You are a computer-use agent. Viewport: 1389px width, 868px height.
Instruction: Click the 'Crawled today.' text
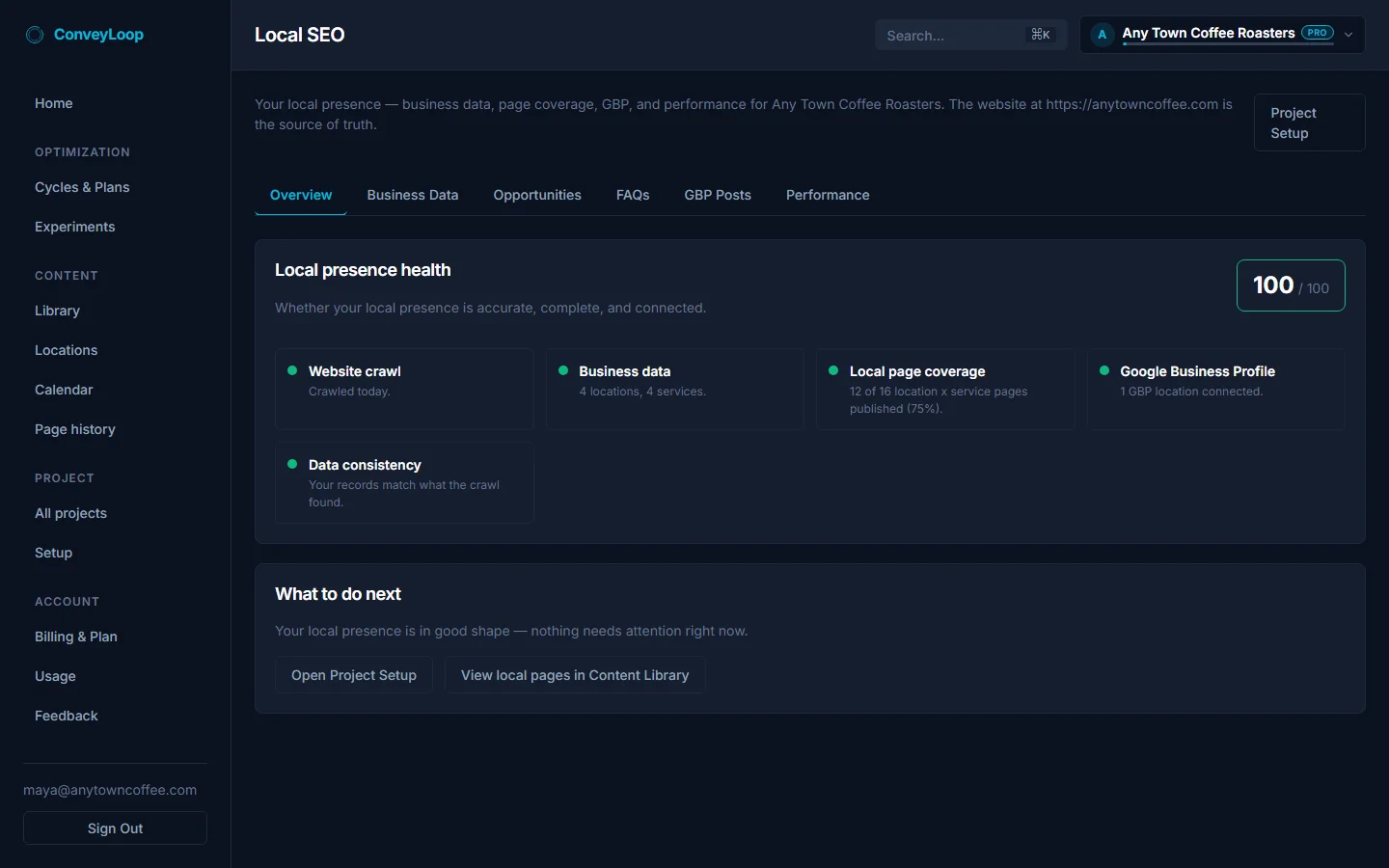click(x=349, y=392)
